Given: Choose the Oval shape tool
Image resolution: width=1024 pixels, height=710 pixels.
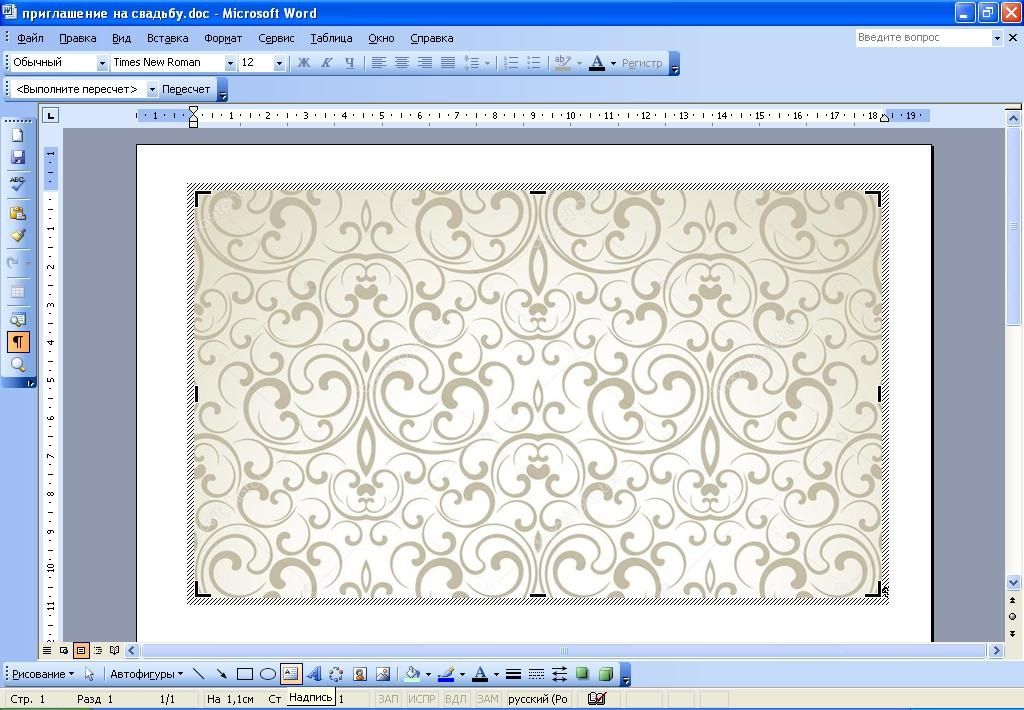Looking at the screenshot, I should (x=267, y=674).
